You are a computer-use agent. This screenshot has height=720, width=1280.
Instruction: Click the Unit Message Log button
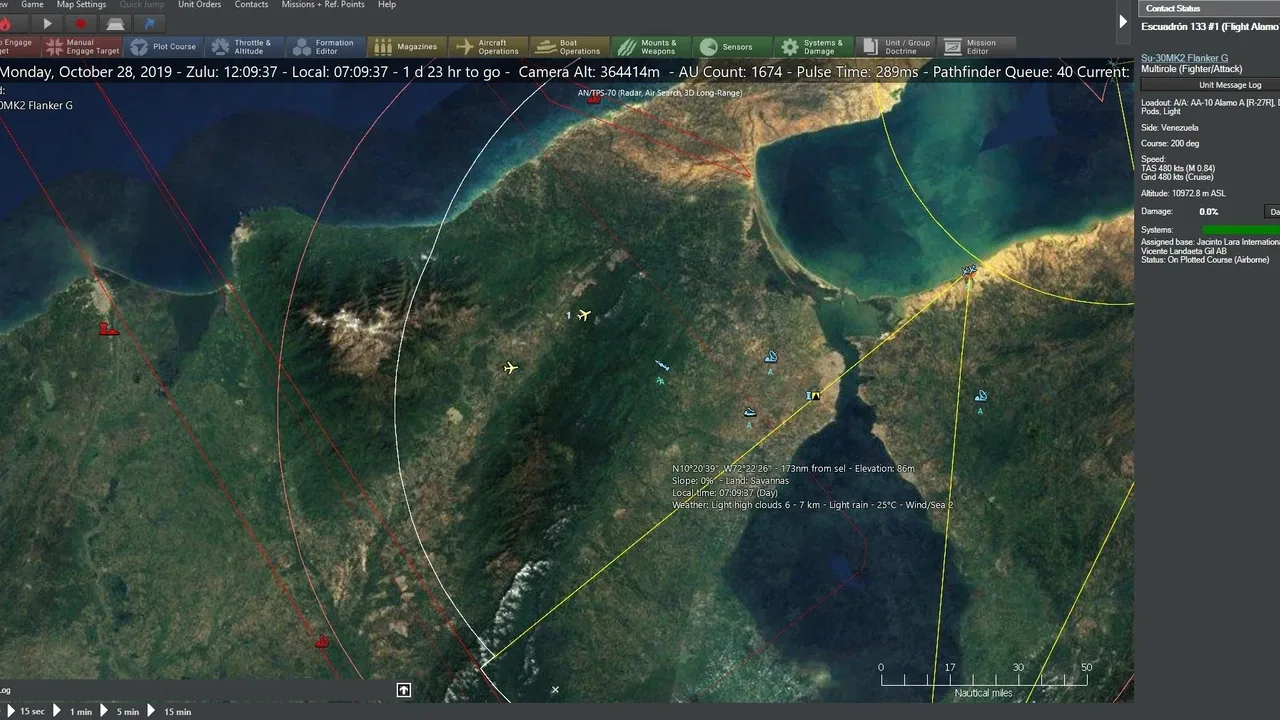coord(1230,85)
